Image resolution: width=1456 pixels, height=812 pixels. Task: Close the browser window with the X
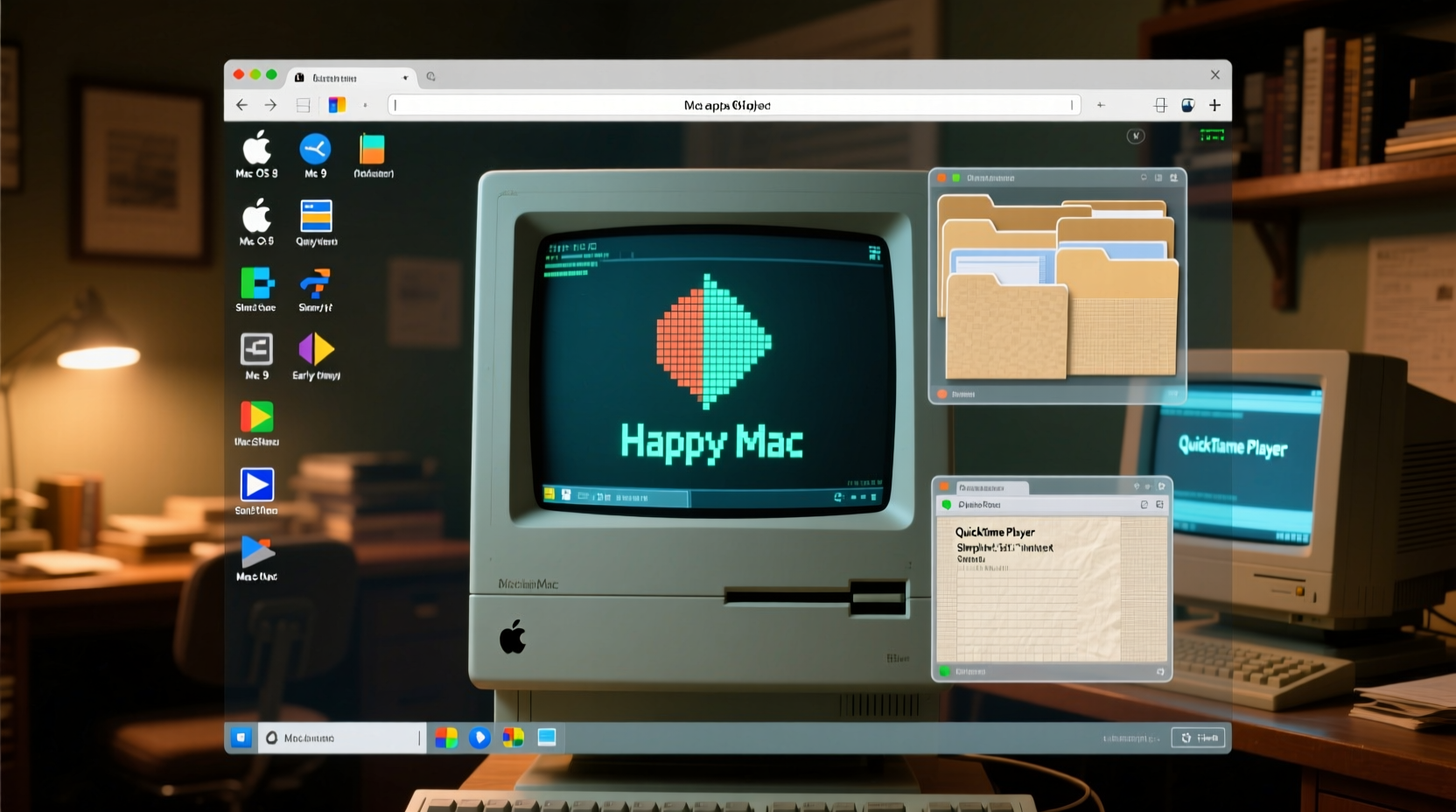1214,75
